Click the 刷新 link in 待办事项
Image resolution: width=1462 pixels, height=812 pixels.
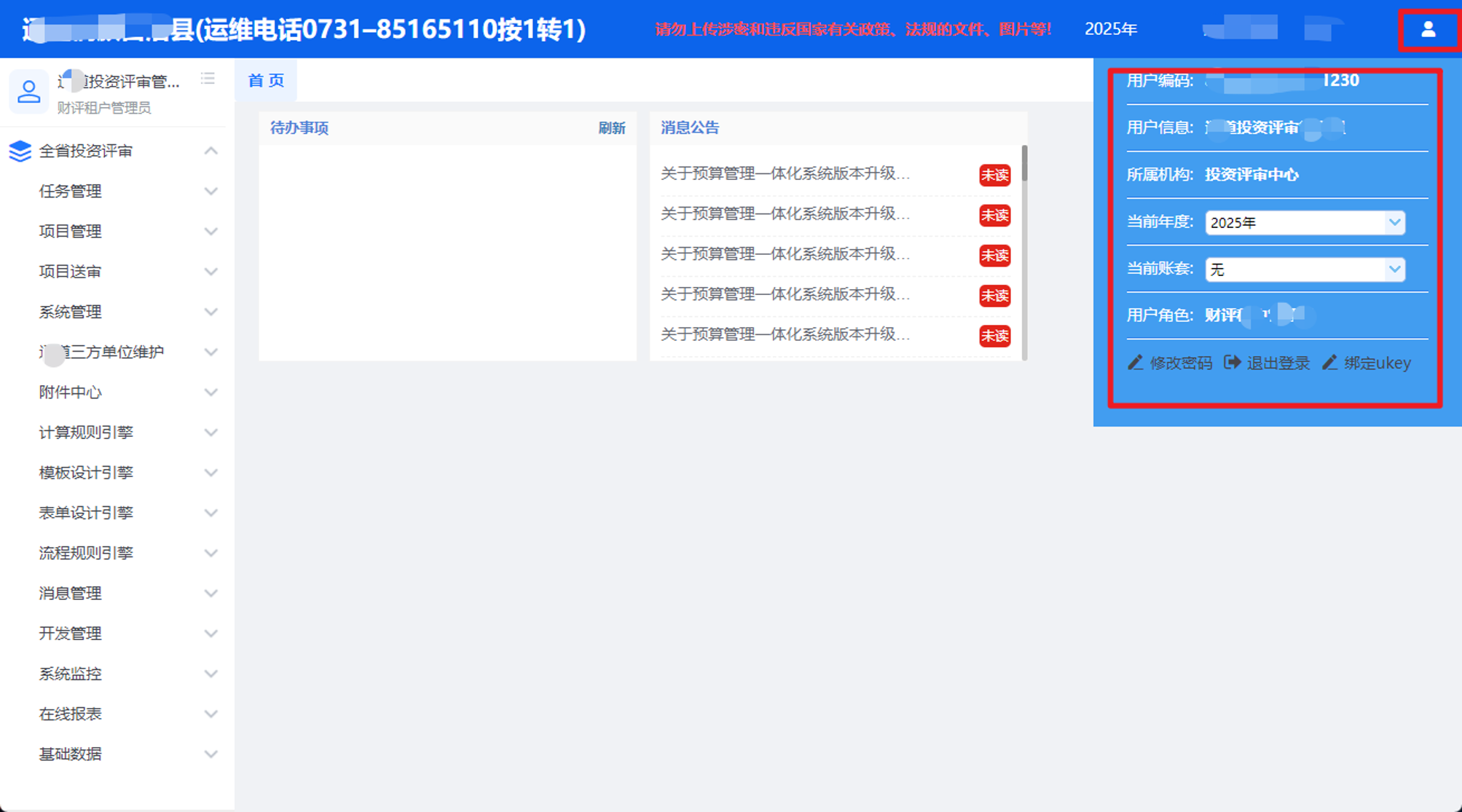612,128
